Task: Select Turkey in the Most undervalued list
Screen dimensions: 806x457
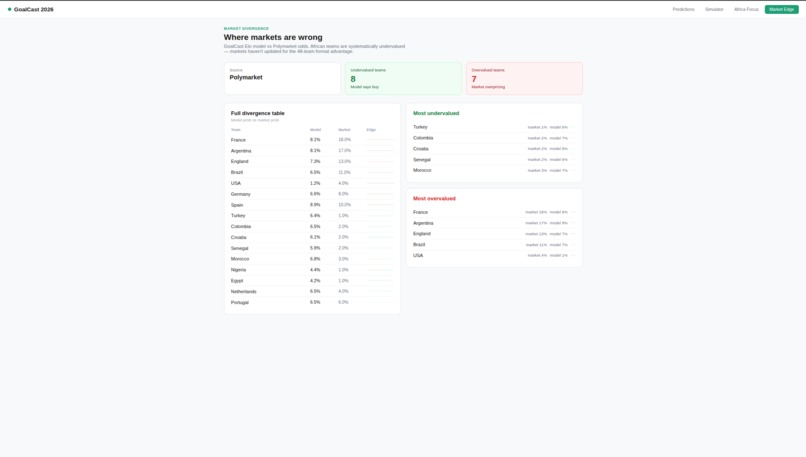Action: click(x=494, y=127)
